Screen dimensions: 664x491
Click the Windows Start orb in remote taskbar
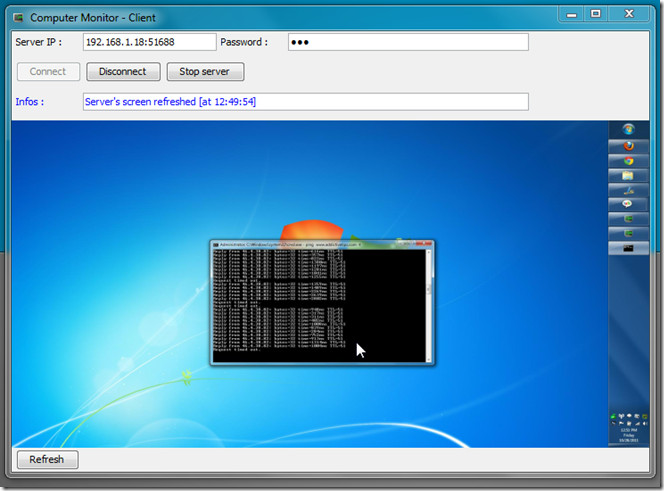628,129
